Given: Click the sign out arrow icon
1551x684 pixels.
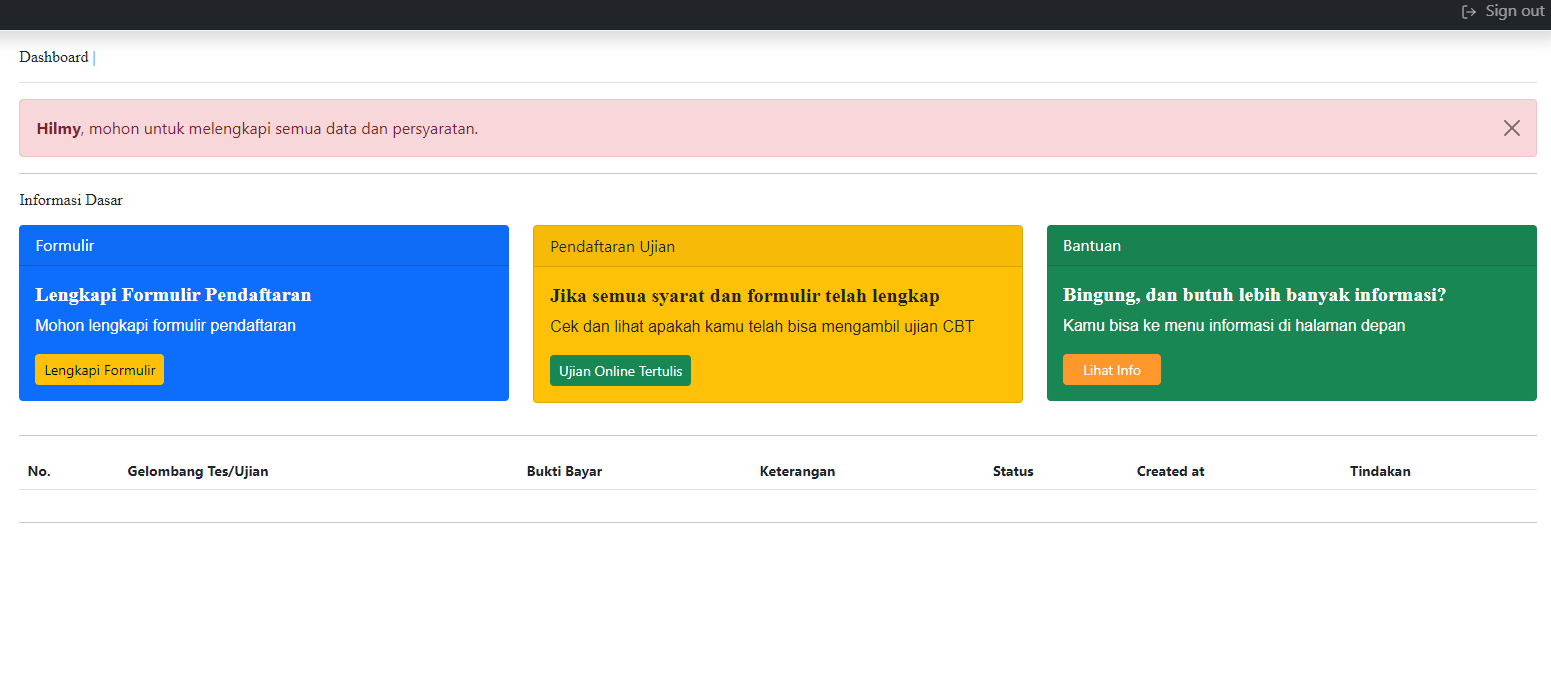Looking at the screenshot, I should coord(1469,12).
